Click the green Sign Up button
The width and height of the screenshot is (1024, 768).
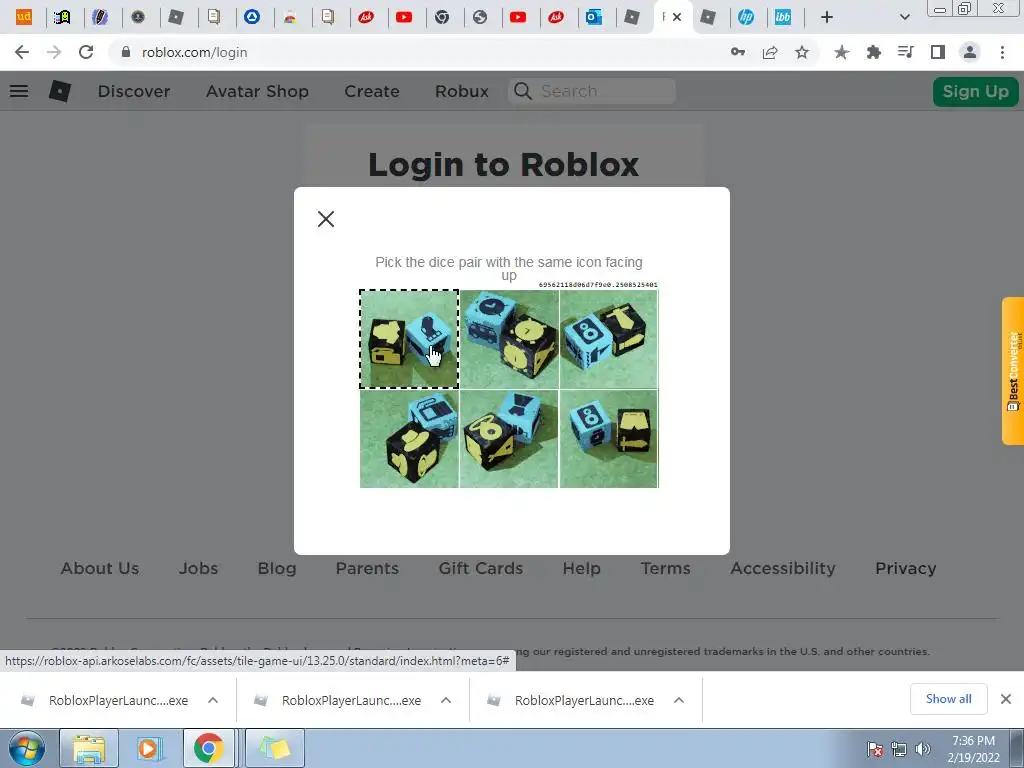[x=975, y=91]
